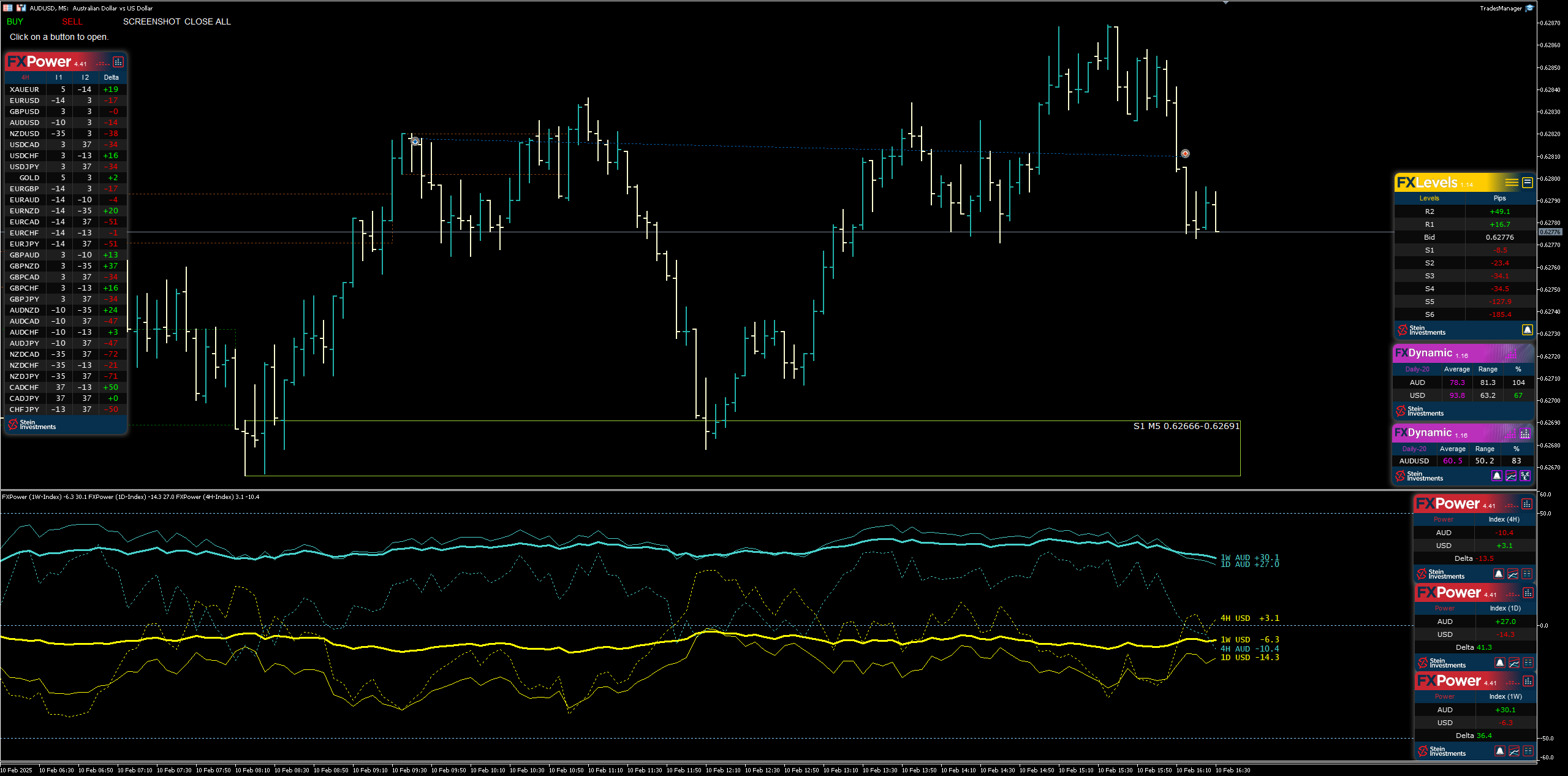Open the Daily-20 selector in AUD/USD FXDynamic
1568x776 pixels.
(x=1417, y=369)
